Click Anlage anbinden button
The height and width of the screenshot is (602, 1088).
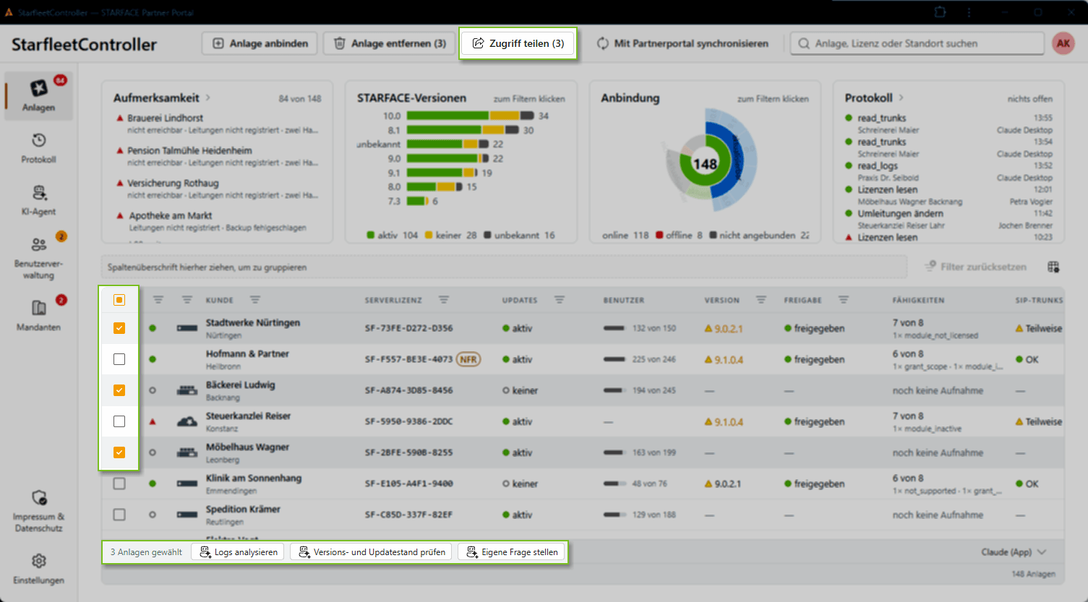click(260, 43)
